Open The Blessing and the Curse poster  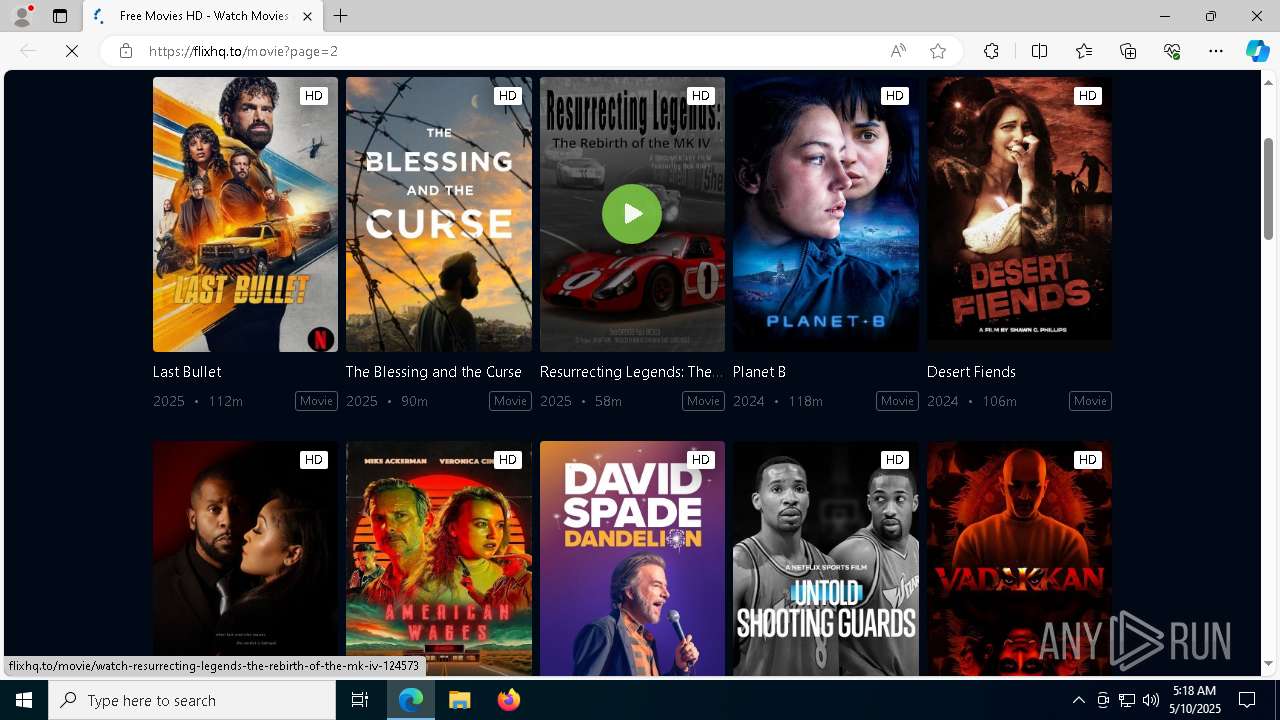(439, 214)
